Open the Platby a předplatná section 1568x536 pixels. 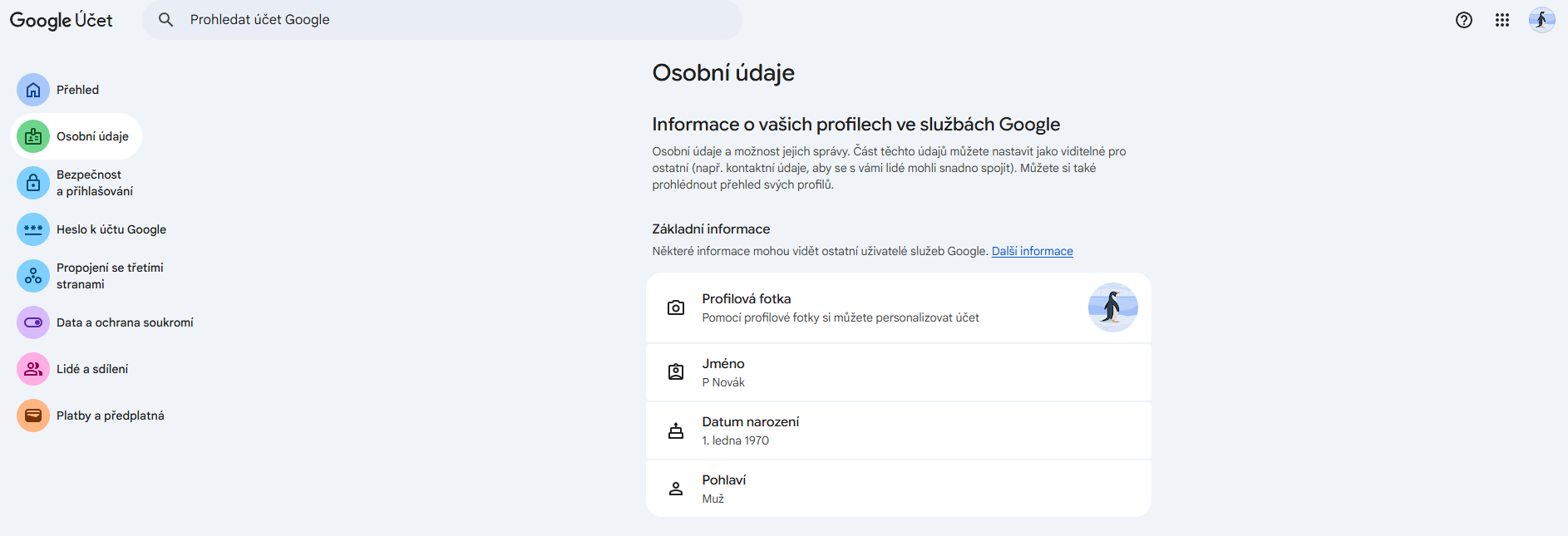pyautogui.click(x=111, y=416)
